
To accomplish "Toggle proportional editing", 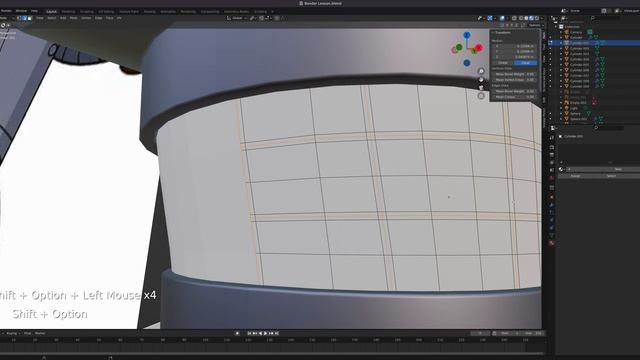I will point(277,18).
